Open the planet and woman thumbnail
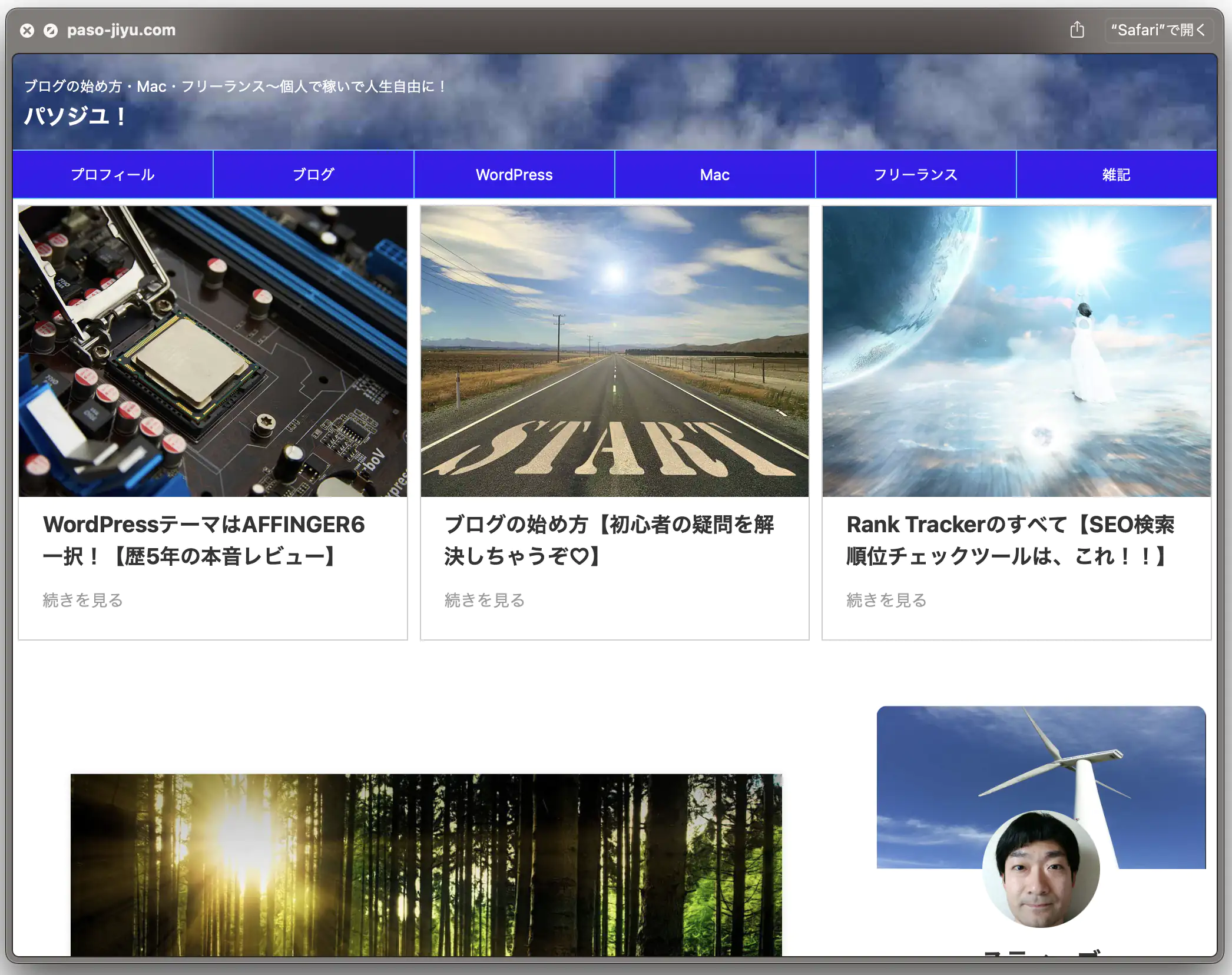 (1016, 351)
